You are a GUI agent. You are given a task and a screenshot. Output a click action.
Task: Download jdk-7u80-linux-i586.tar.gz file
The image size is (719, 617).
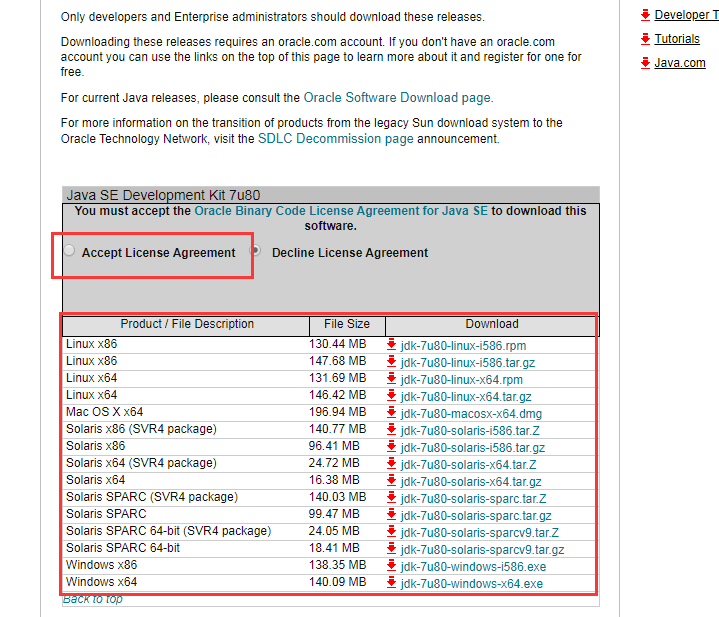[x=468, y=363]
